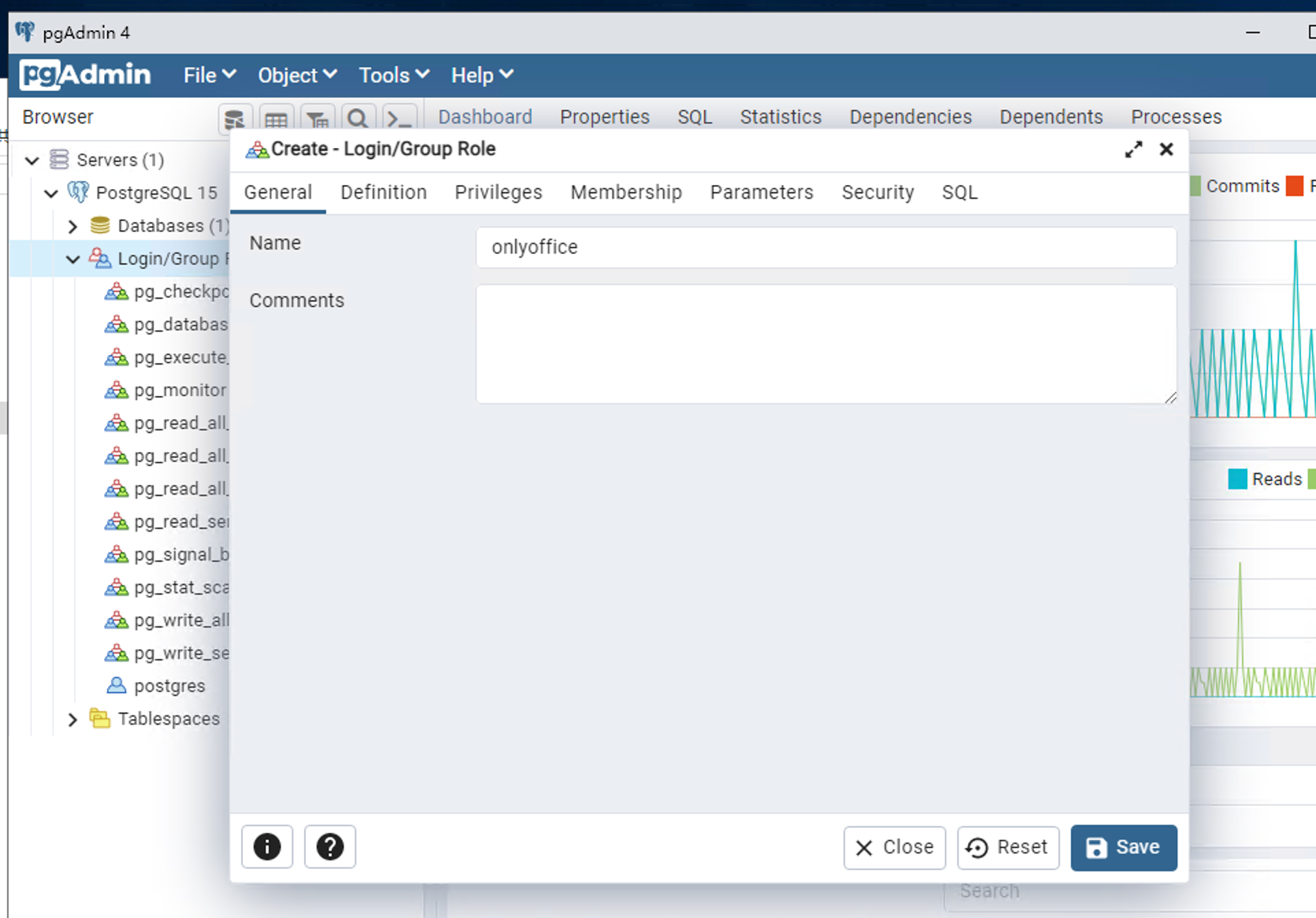Expand the Databases node

73,226
